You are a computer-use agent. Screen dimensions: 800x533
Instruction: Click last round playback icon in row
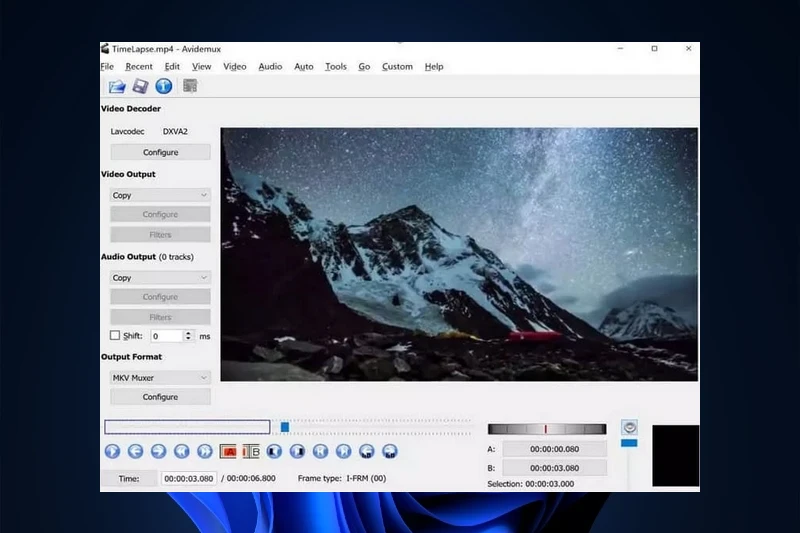[x=390, y=451]
